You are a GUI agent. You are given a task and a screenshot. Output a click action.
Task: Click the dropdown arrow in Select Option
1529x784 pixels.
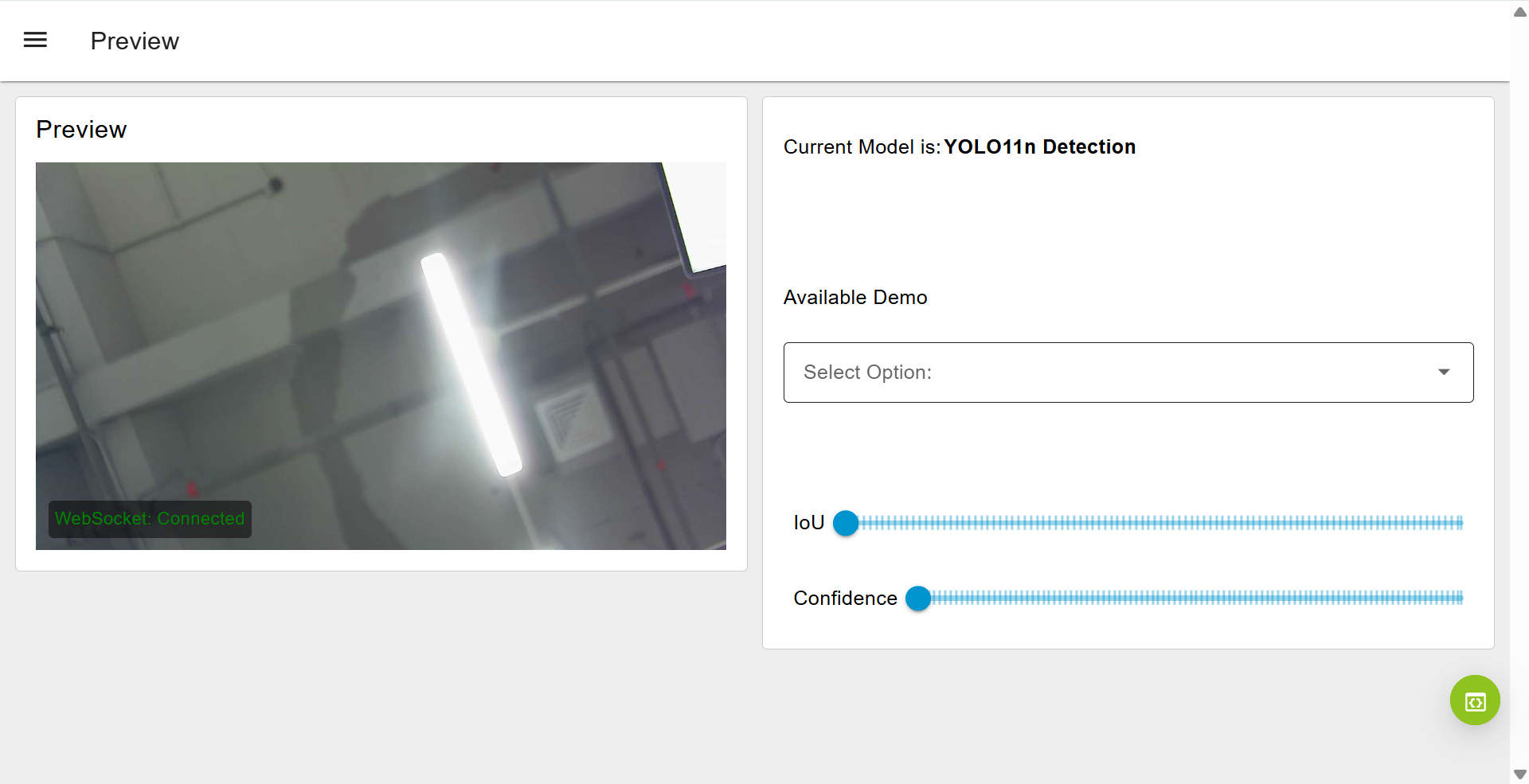(1443, 372)
